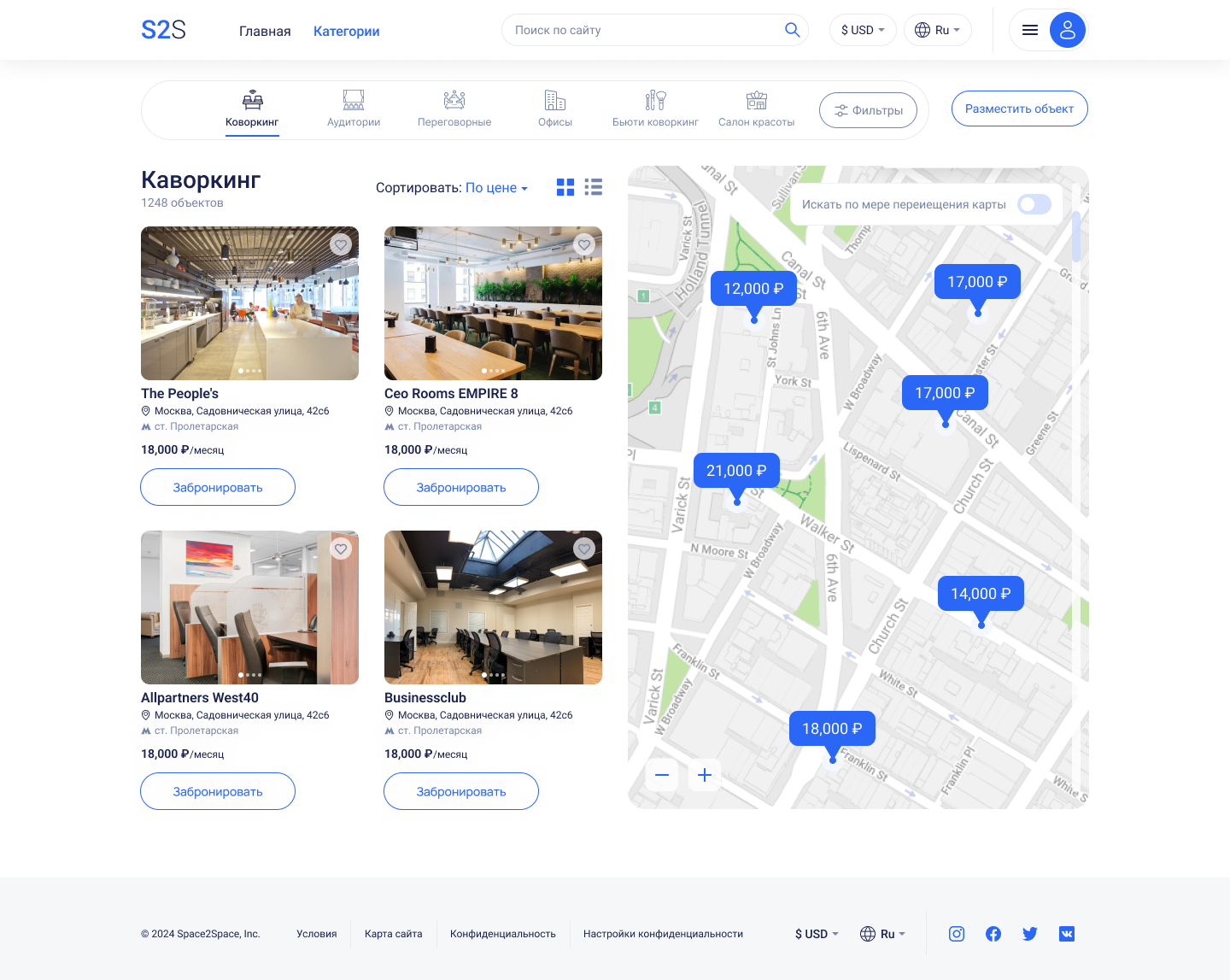The image size is (1230, 980).
Task: Switch to grid view layout
Action: click(565, 187)
